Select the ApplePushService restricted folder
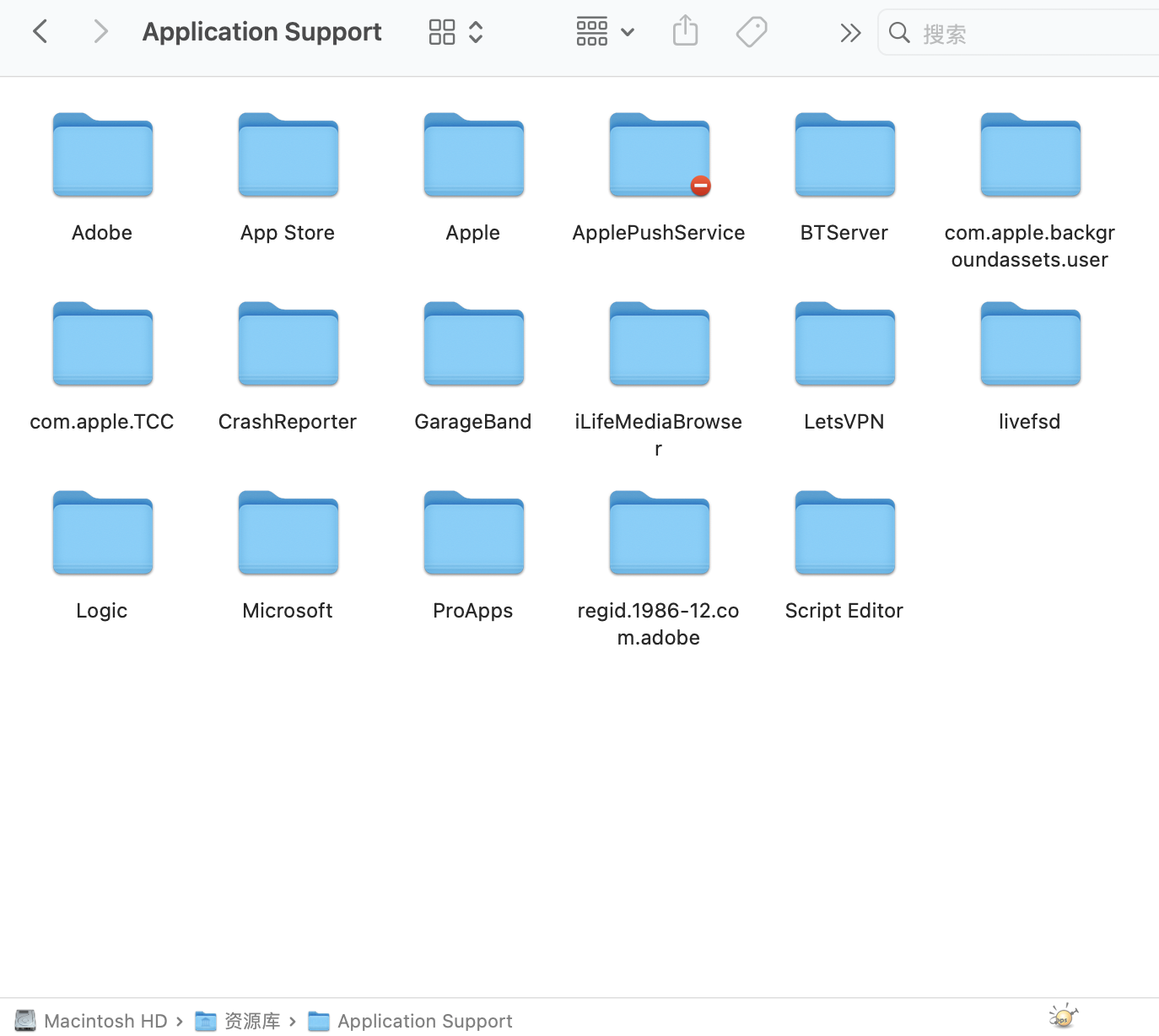The width and height of the screenshot is (1159, 1036). point(660,156)
